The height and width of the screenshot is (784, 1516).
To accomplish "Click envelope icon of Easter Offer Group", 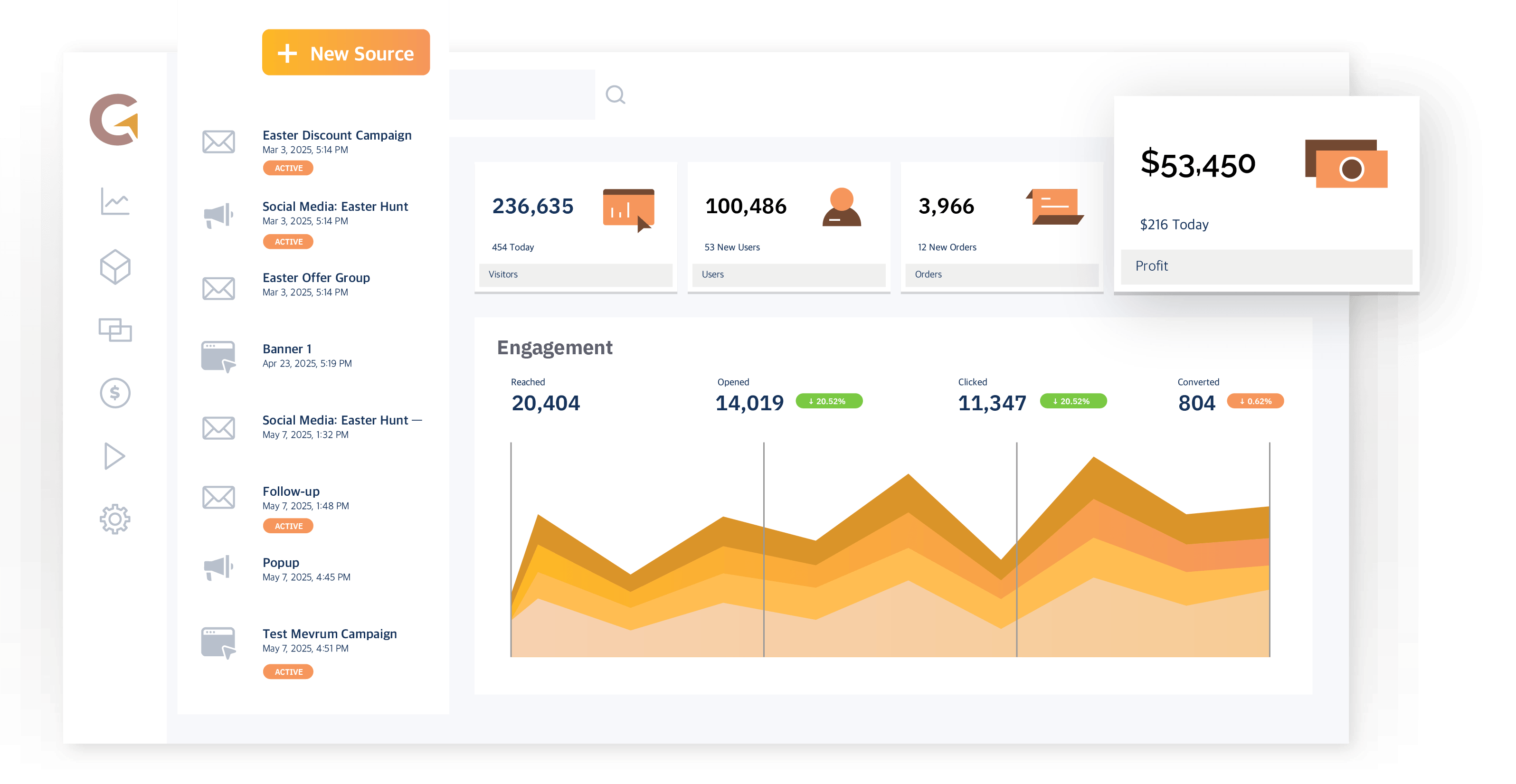I will pyautogui.click(x=218, y=288).
